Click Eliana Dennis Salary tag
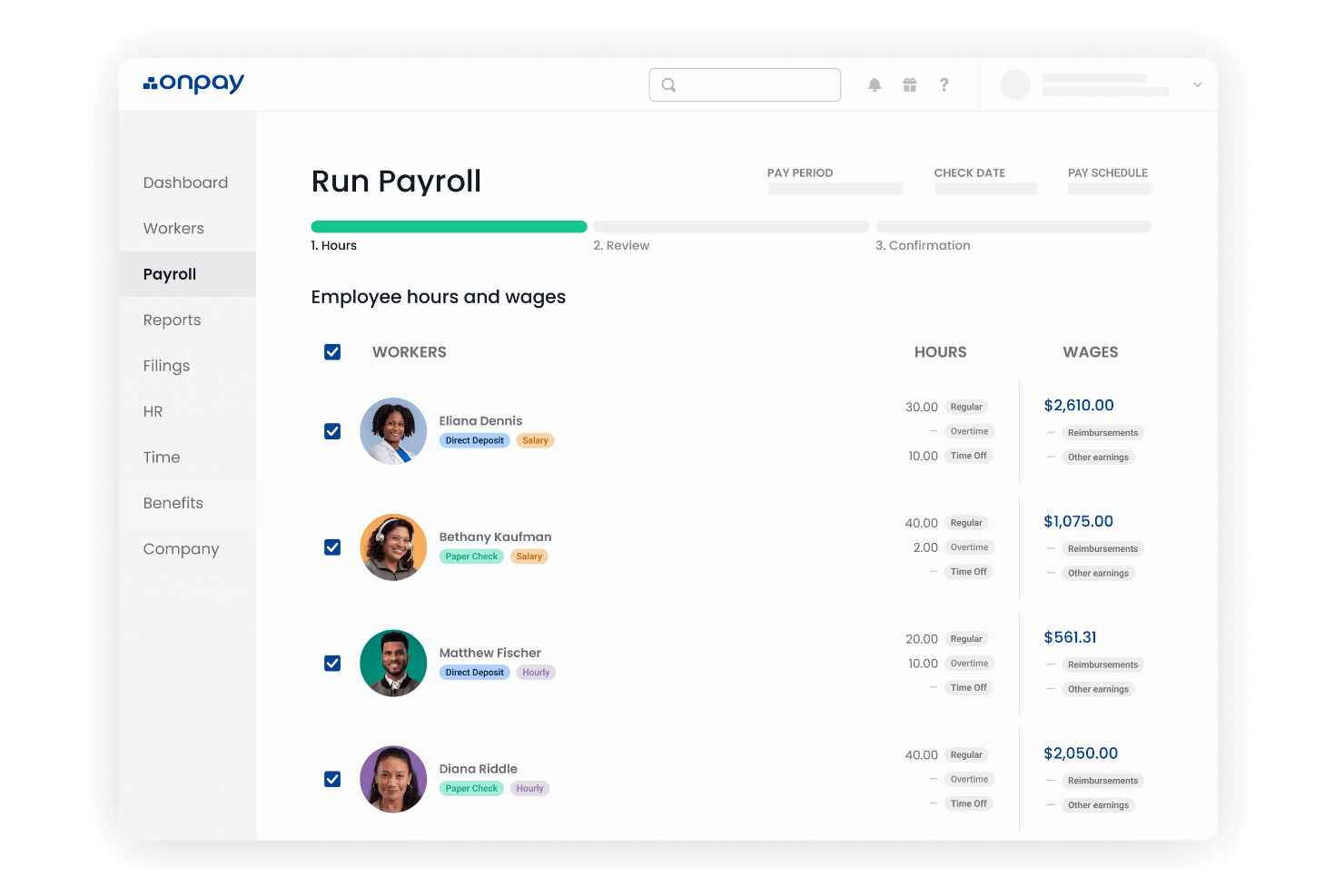The width and height of the screenshot is (1344, 896). (x=535, y=440)
